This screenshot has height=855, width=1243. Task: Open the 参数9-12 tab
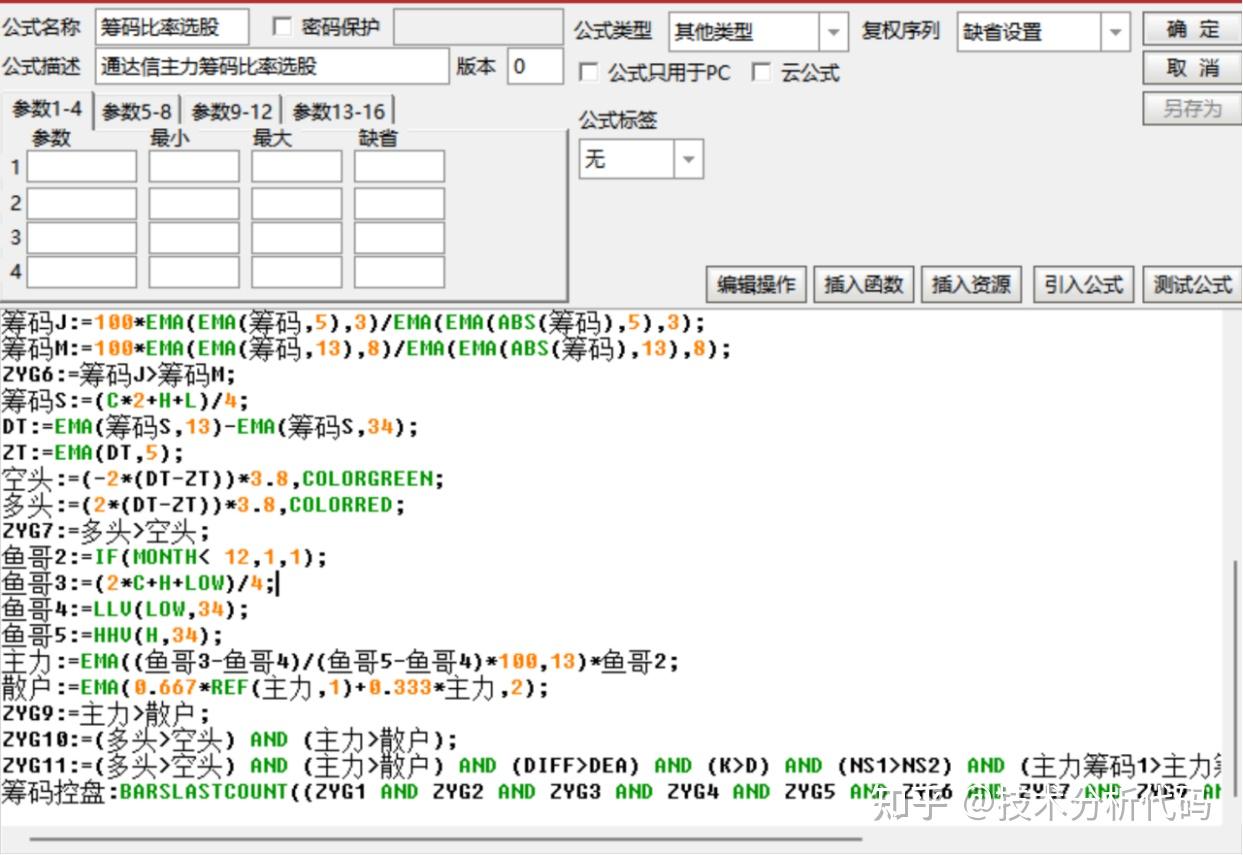pyautogui.click(x=231, y=111)
